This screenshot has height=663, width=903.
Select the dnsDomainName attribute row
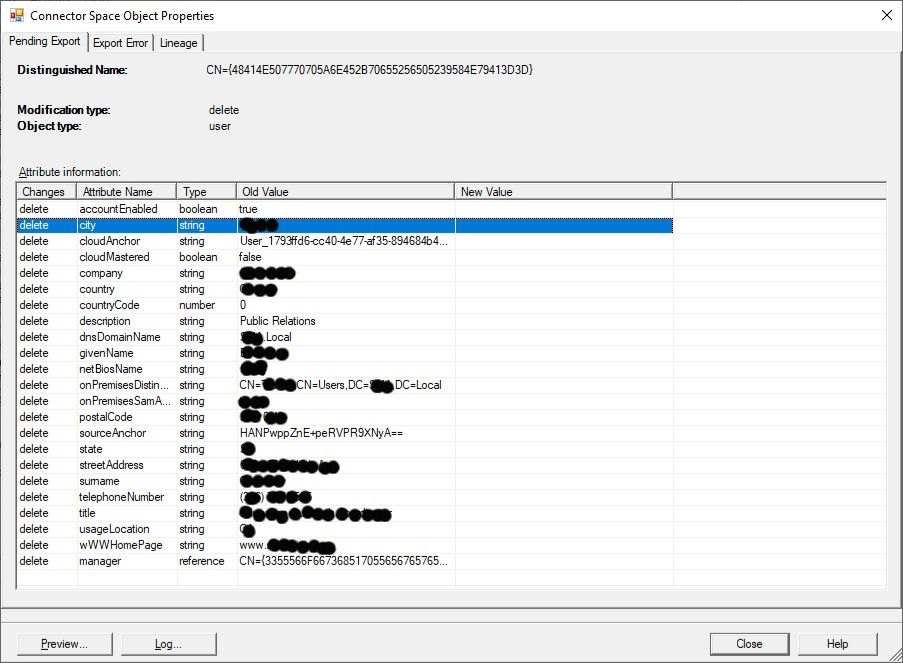click(x=345, y=337)
